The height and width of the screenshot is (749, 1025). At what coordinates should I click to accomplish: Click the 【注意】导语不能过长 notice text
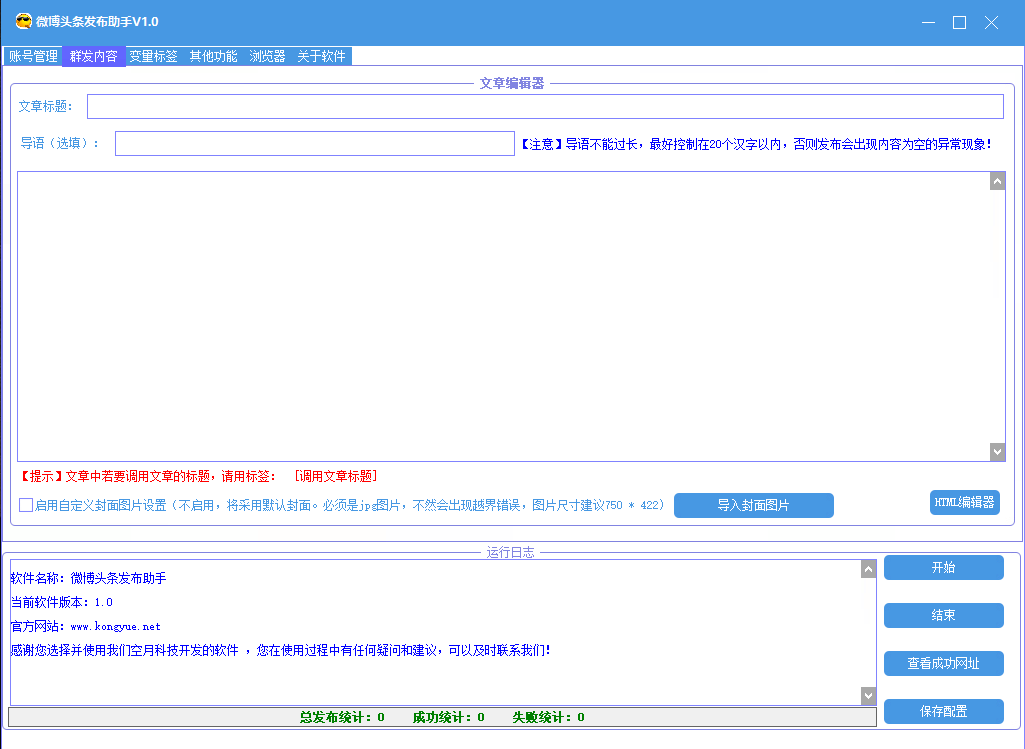[756, 144]
